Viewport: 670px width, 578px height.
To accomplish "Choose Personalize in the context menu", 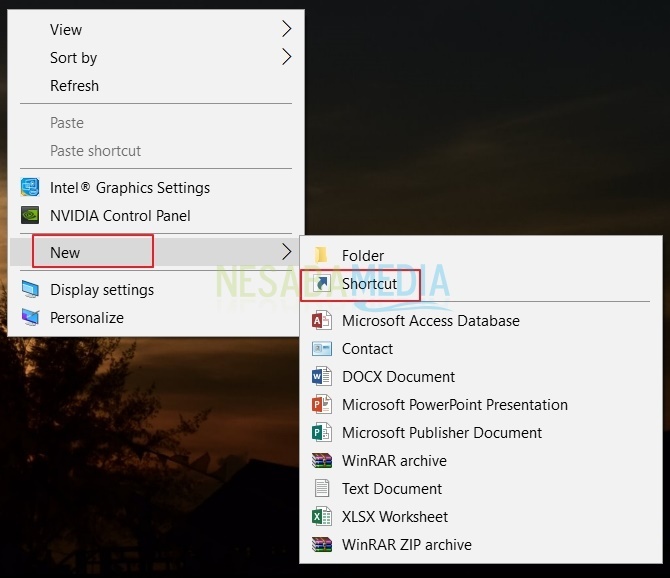I will [87, 318].
